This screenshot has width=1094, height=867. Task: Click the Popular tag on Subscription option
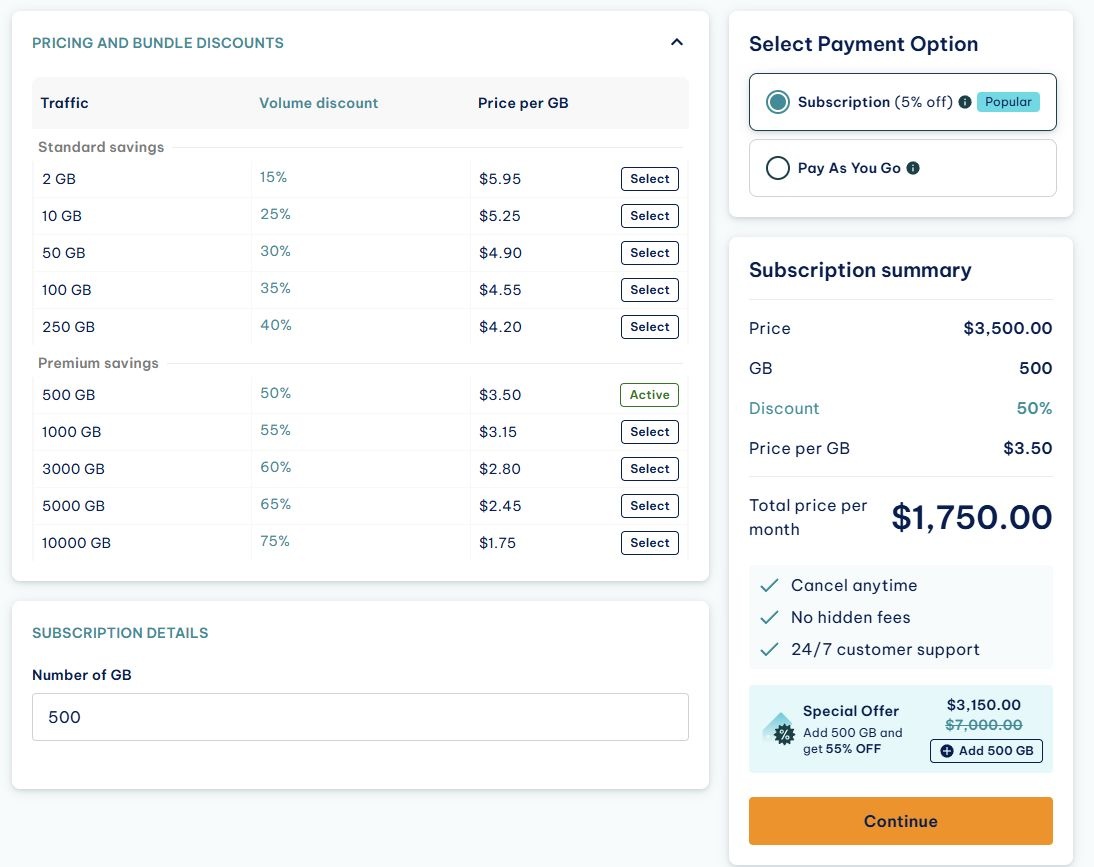point(1008,102)
